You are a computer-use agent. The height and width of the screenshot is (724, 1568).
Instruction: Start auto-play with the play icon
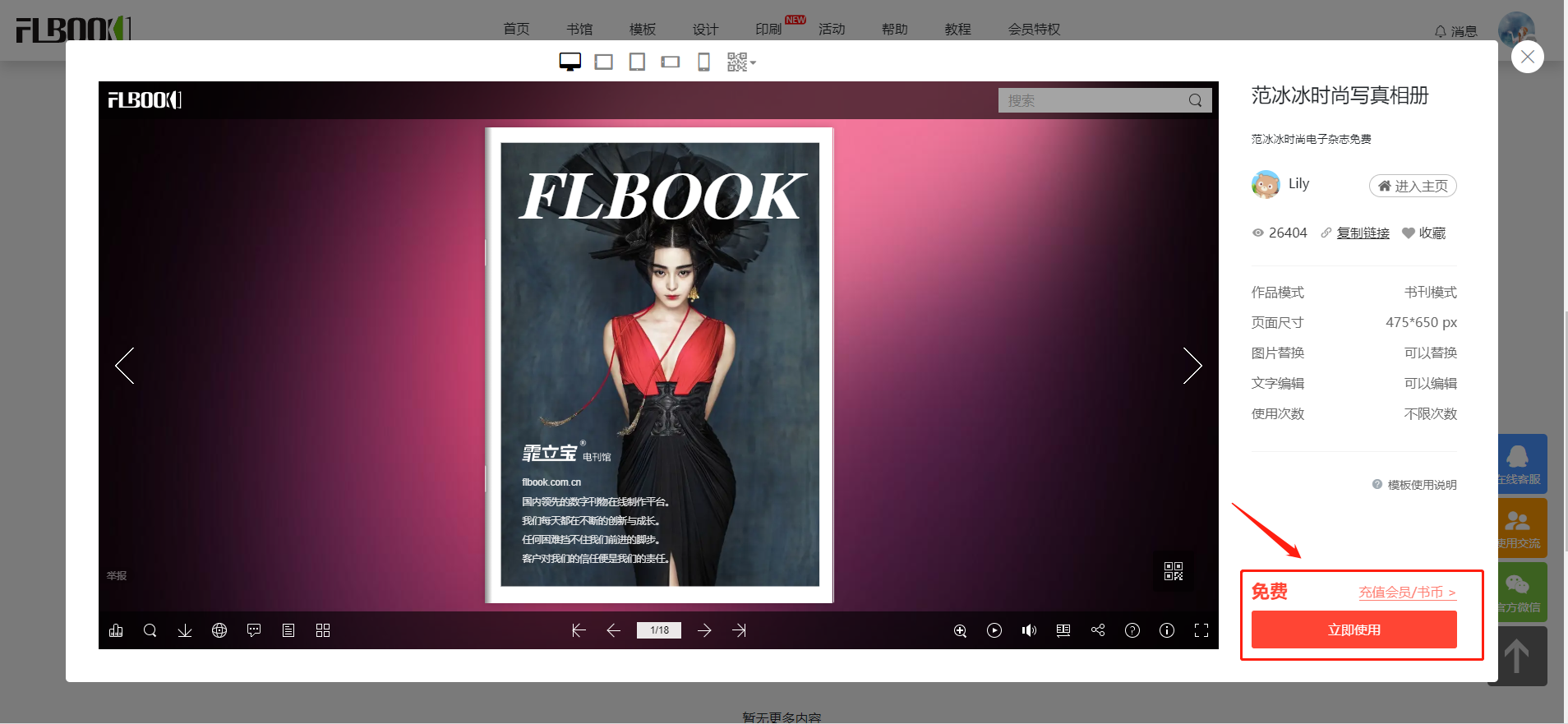994,630
